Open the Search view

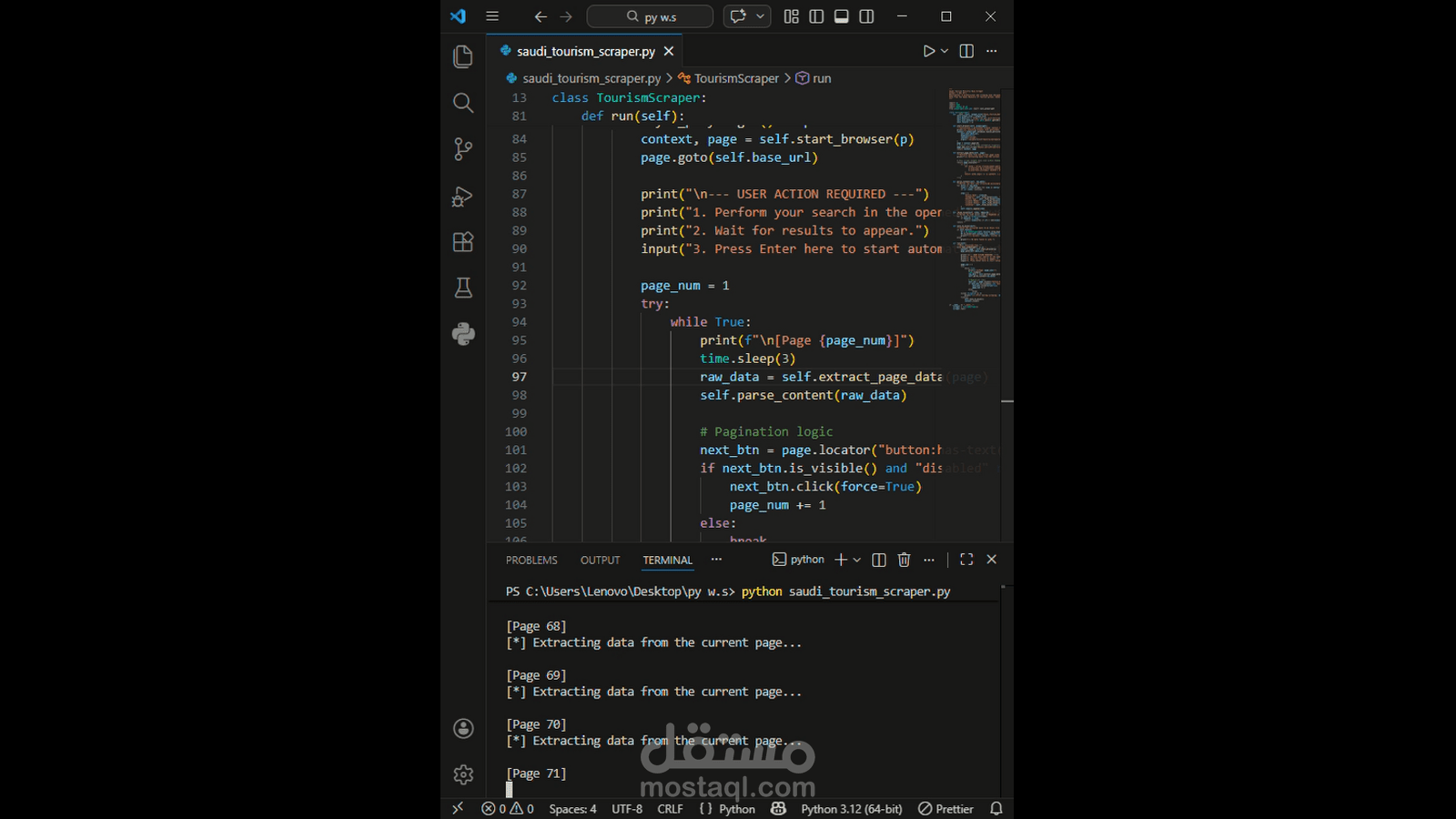pos(462,103)
